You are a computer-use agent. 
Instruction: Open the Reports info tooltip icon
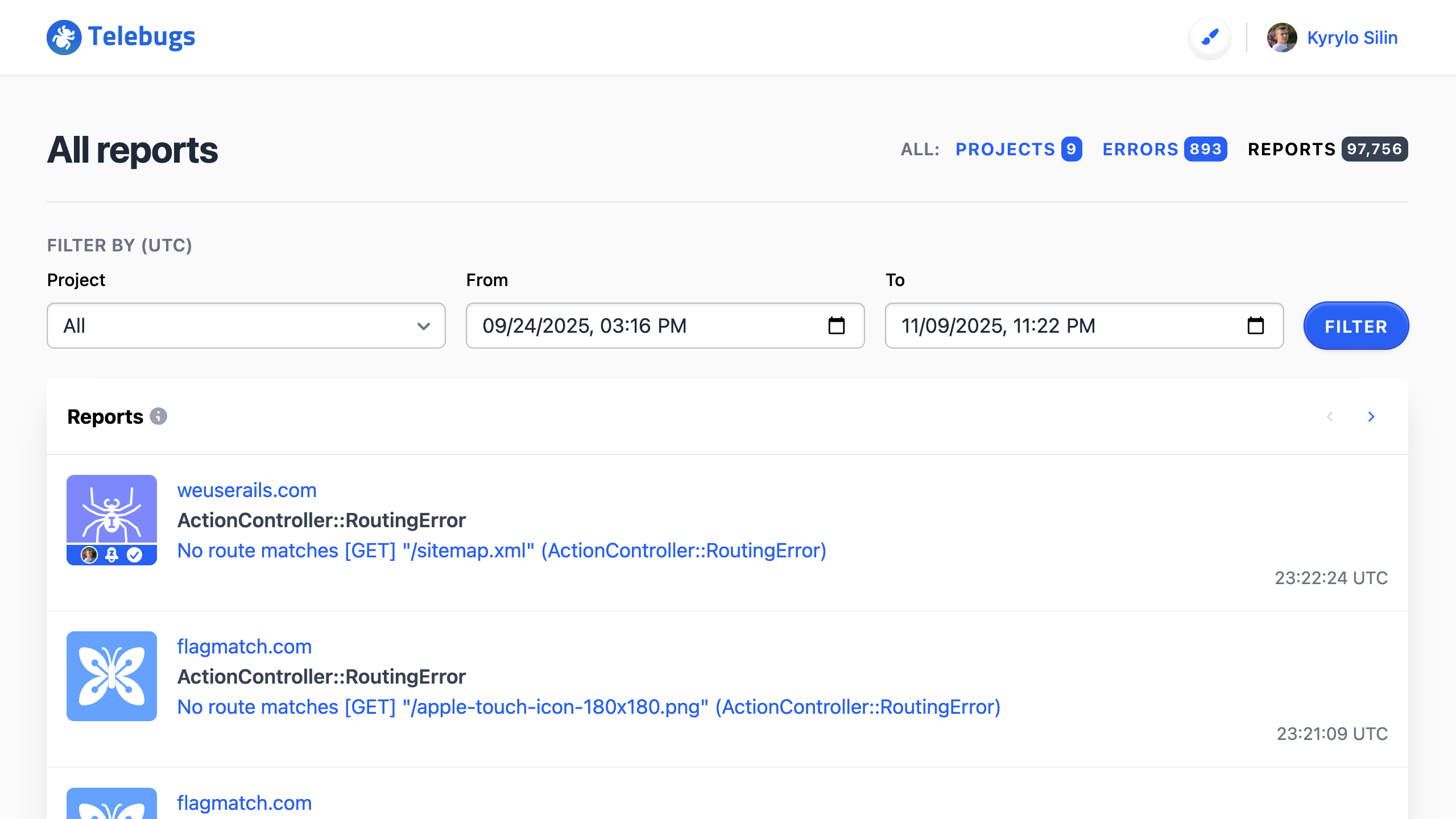[x=159, y=416]
